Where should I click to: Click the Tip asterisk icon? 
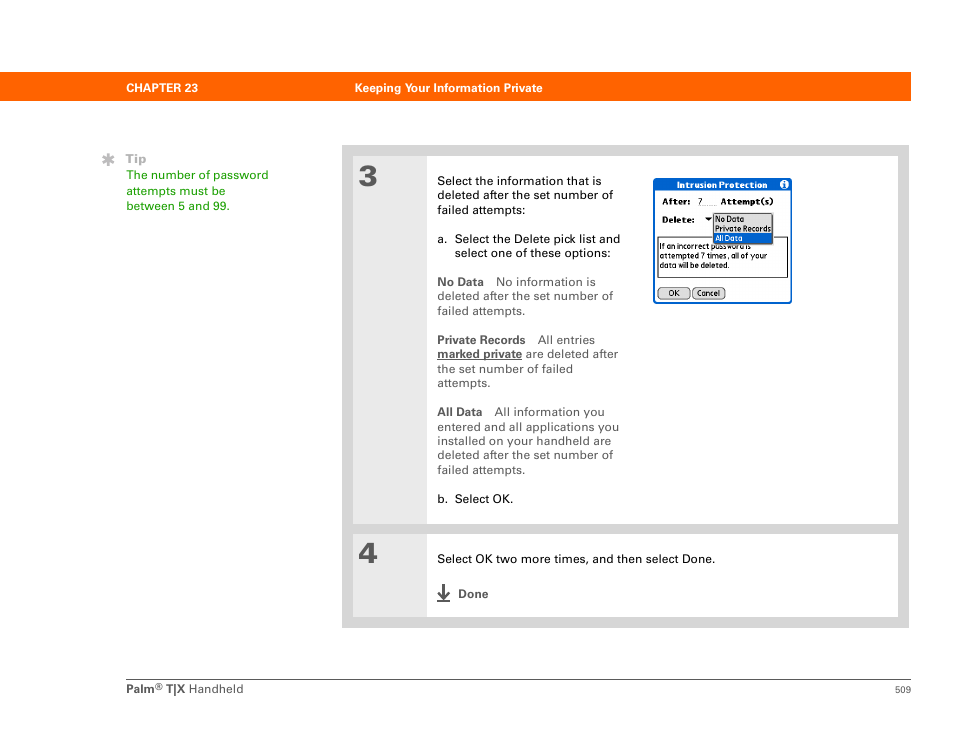(x=108, y=159)
